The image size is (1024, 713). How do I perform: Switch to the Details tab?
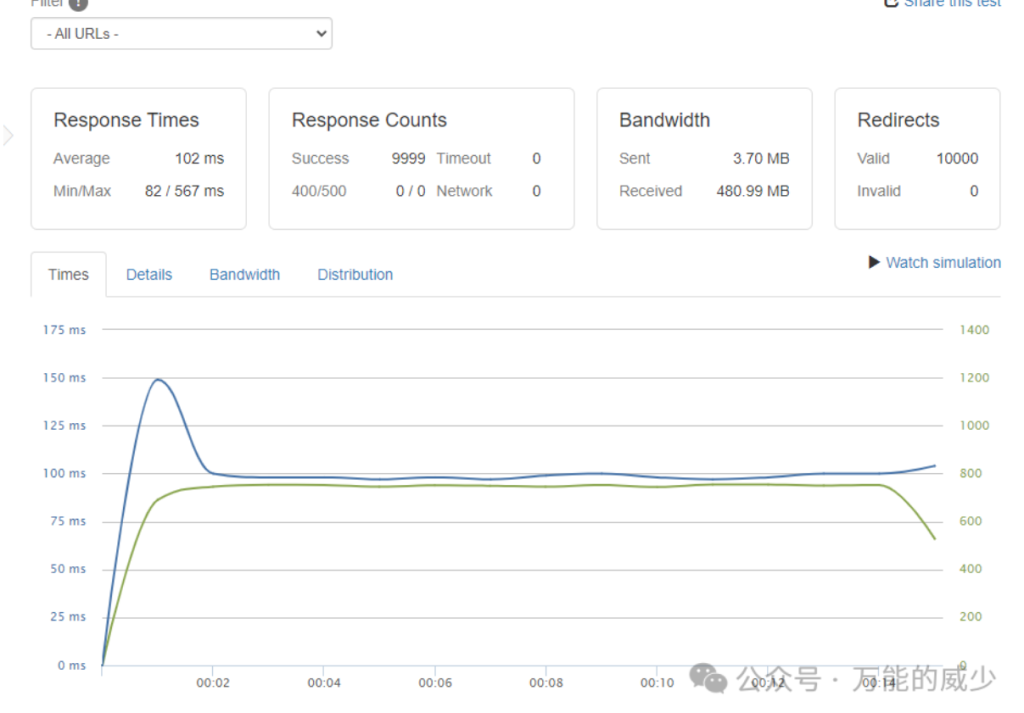click(149, 275)
